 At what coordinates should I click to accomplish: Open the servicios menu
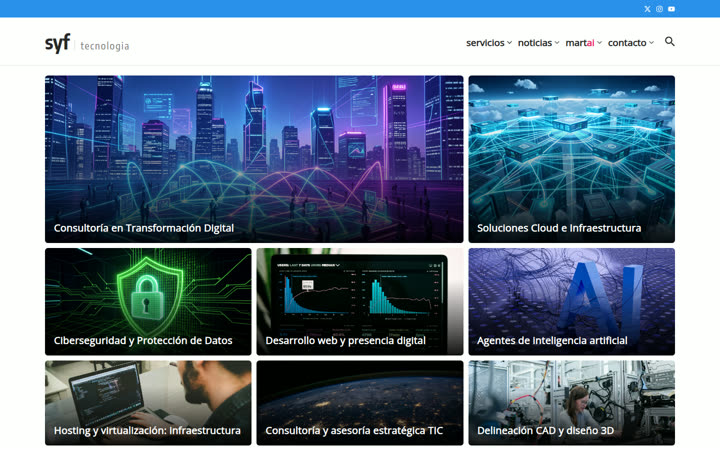[485, 43]
